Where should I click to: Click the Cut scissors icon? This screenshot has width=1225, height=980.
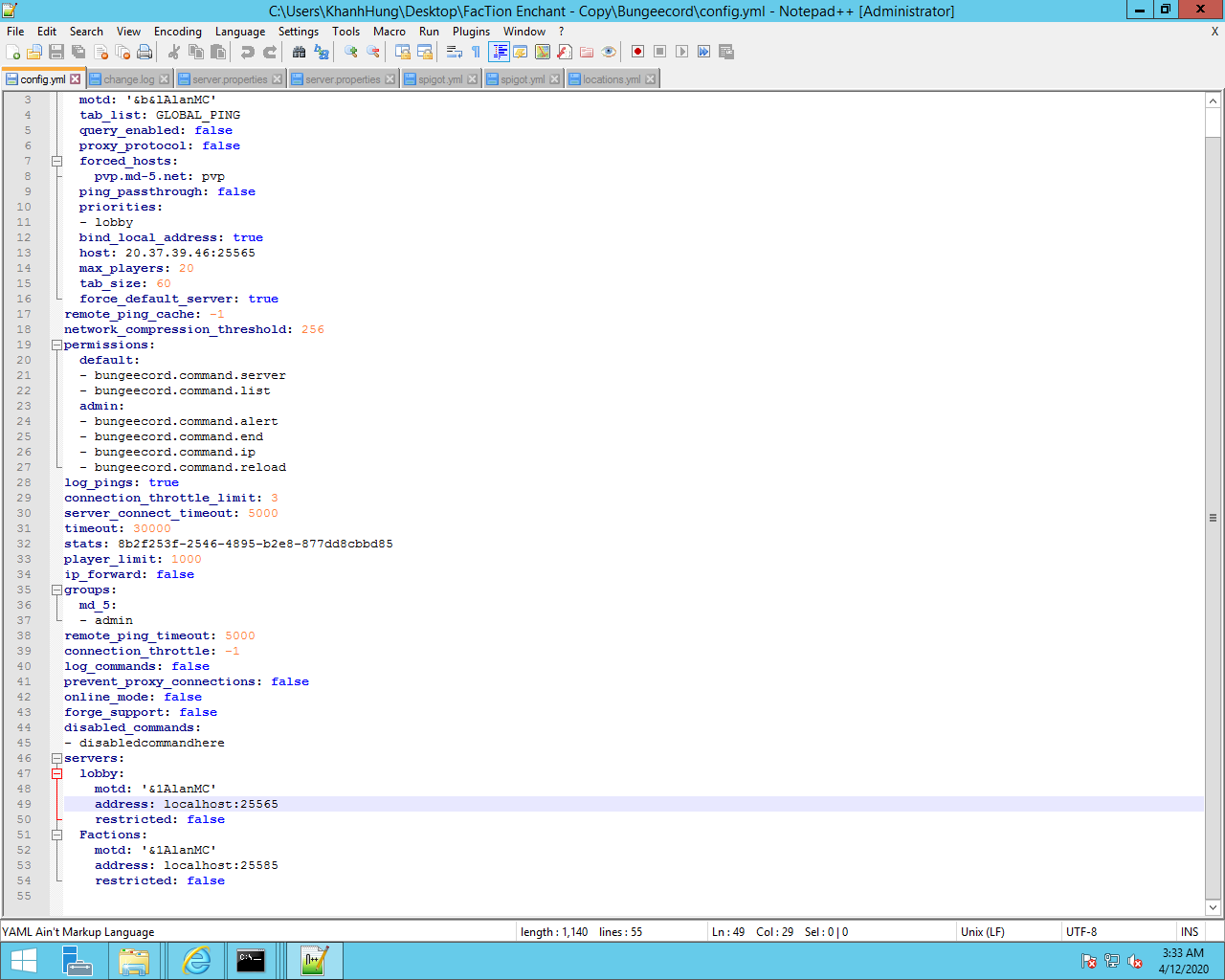[174, 52]
